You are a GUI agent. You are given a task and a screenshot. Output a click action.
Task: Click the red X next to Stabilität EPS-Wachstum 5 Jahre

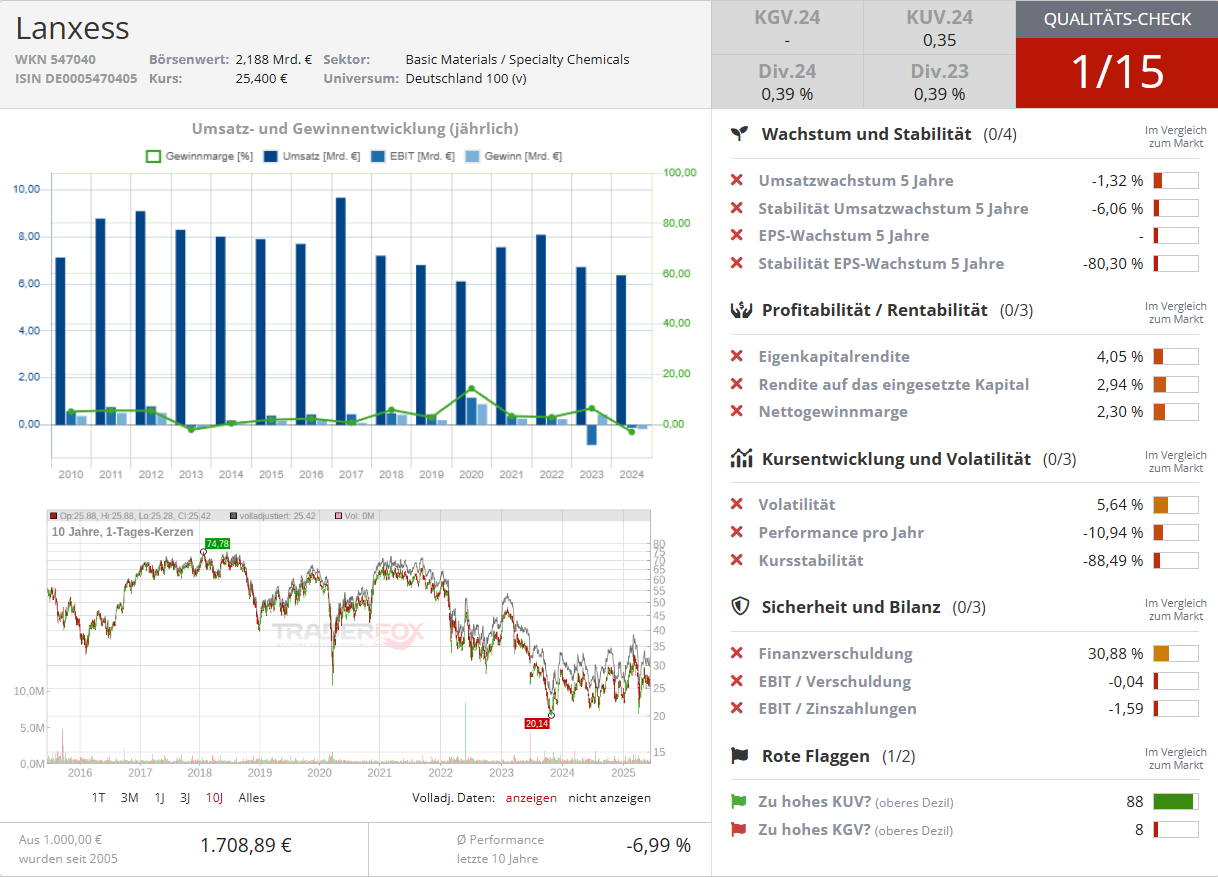[x=737, y=263]
